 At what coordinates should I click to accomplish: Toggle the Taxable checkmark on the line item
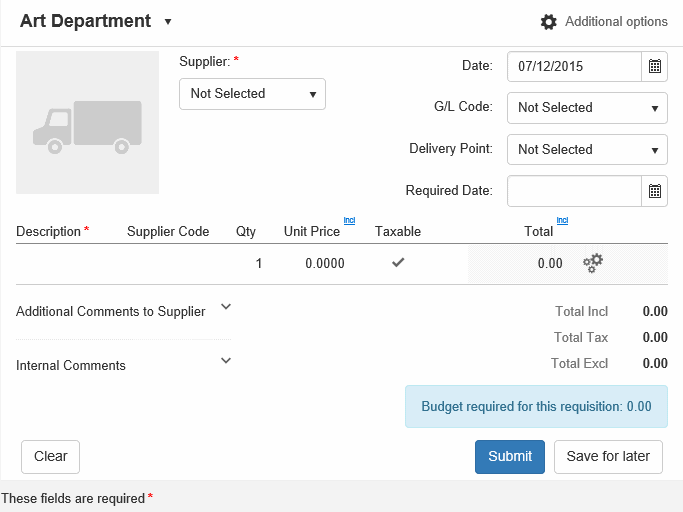(398, 262)
